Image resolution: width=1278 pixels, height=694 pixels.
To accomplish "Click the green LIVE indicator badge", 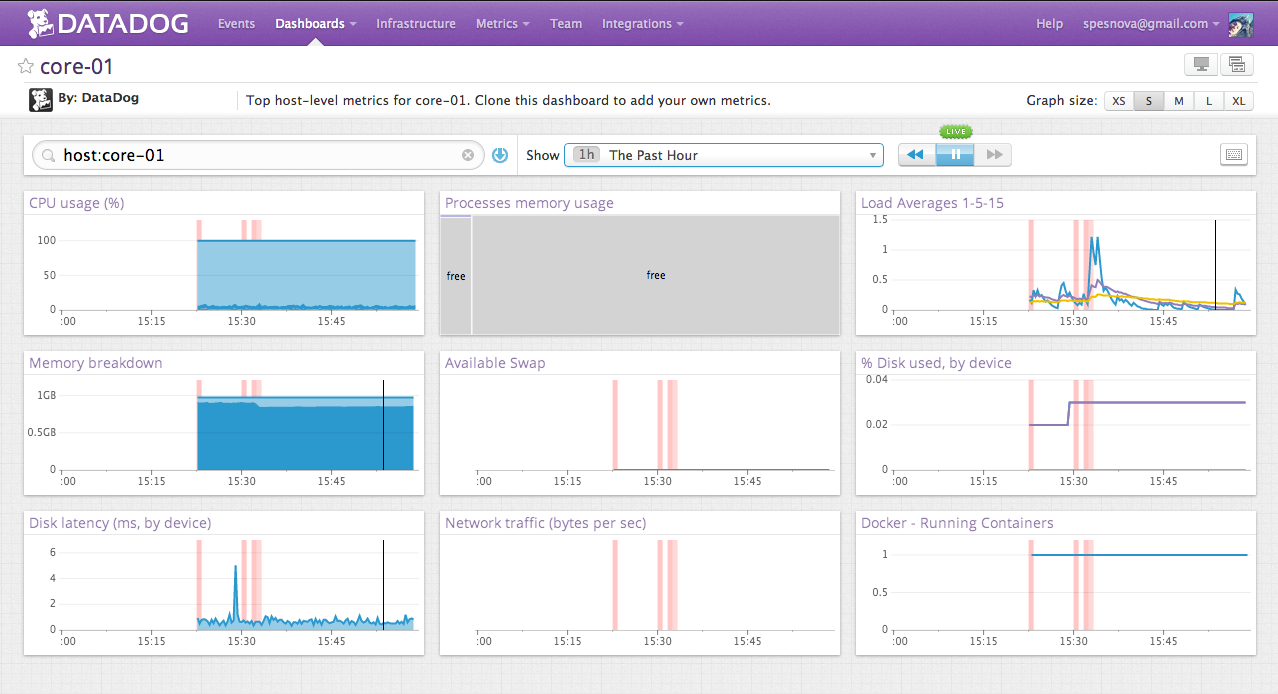I will 955,131.
